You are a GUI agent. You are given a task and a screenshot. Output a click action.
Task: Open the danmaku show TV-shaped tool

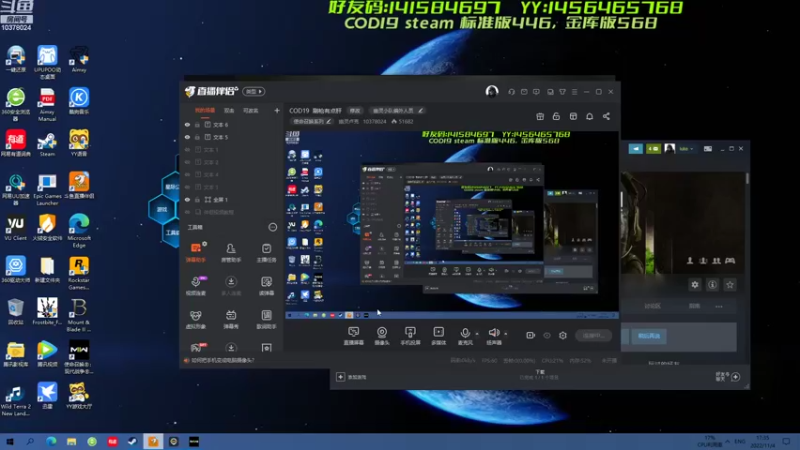point(231,319)
